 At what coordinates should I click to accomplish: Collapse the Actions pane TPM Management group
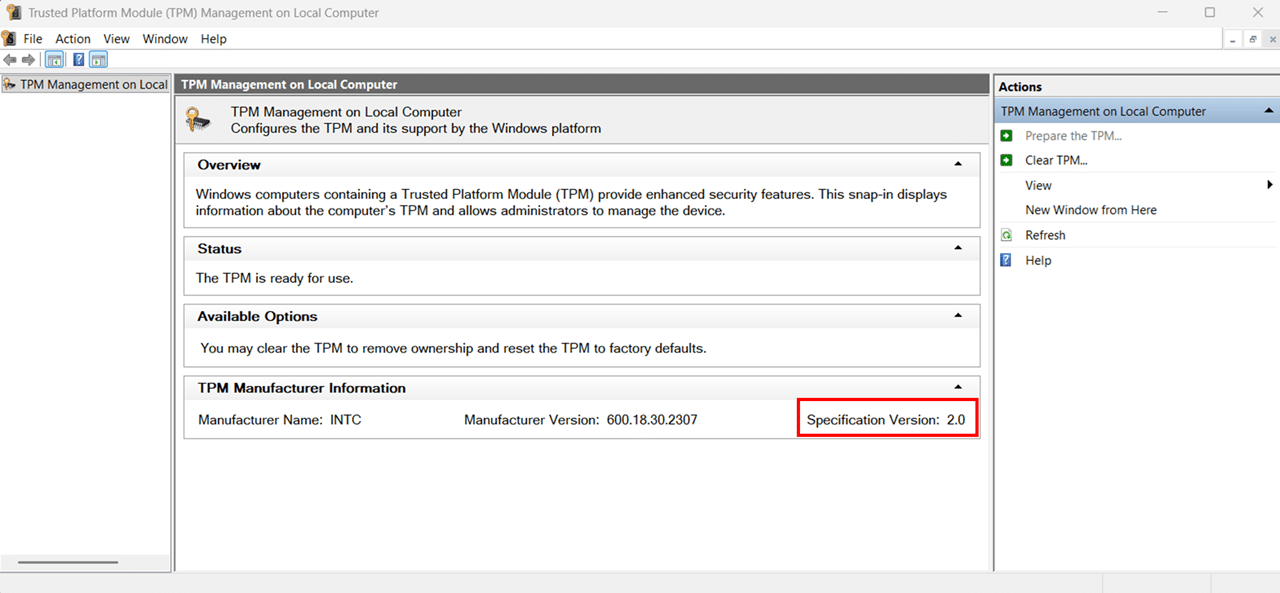point(1269,111)
